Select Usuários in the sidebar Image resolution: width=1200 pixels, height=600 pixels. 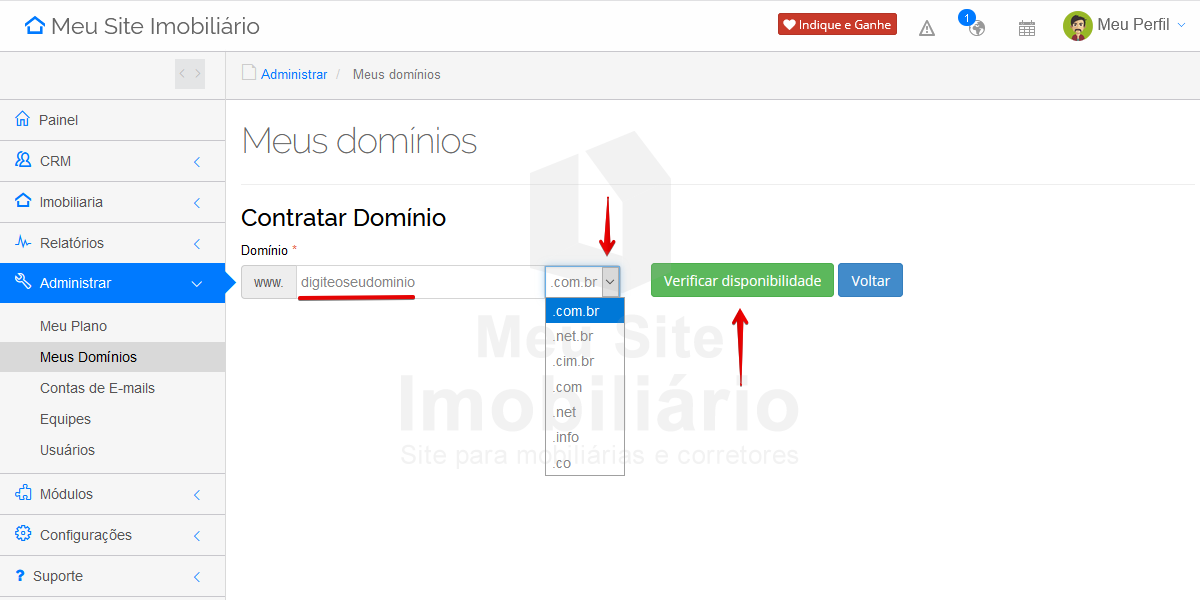click(67, 450)
